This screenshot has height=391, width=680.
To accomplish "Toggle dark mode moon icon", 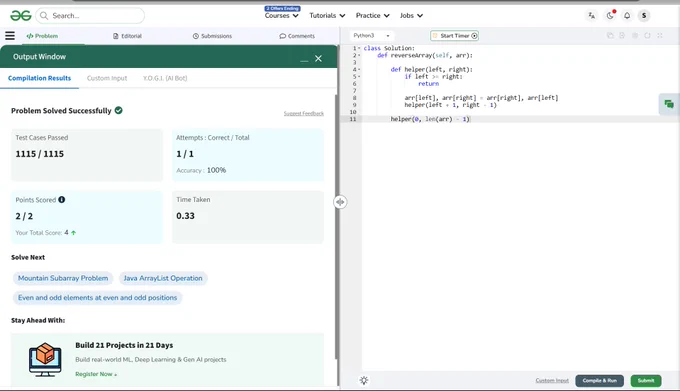I will click(610, 16).
